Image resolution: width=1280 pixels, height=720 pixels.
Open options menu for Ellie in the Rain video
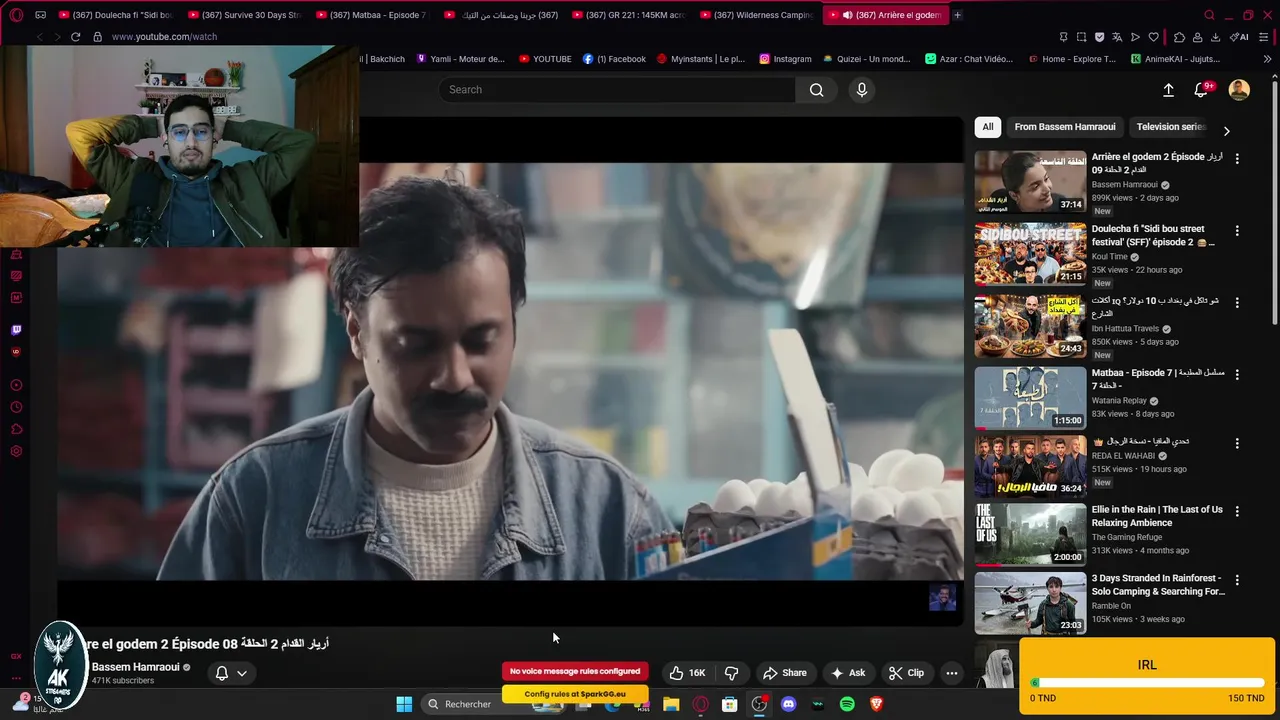[x=1237, y=511]
